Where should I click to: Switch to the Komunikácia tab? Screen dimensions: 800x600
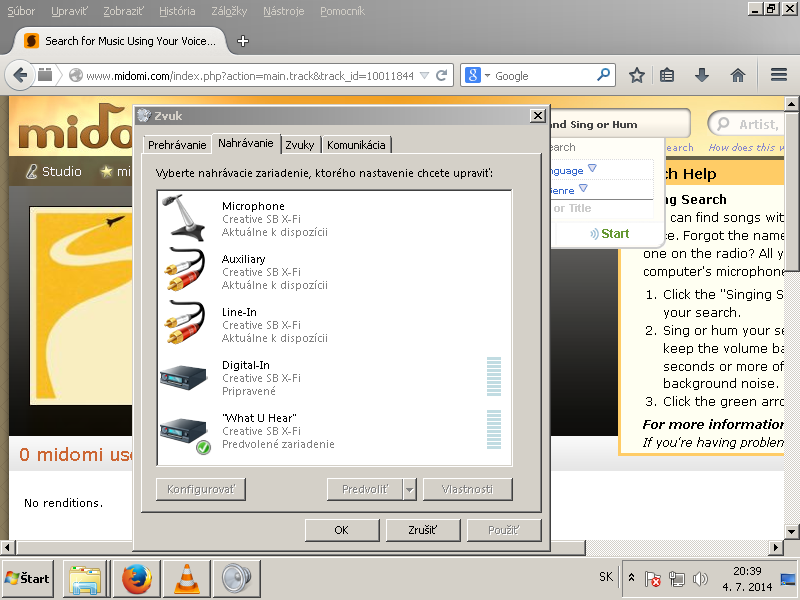point(356,145)
